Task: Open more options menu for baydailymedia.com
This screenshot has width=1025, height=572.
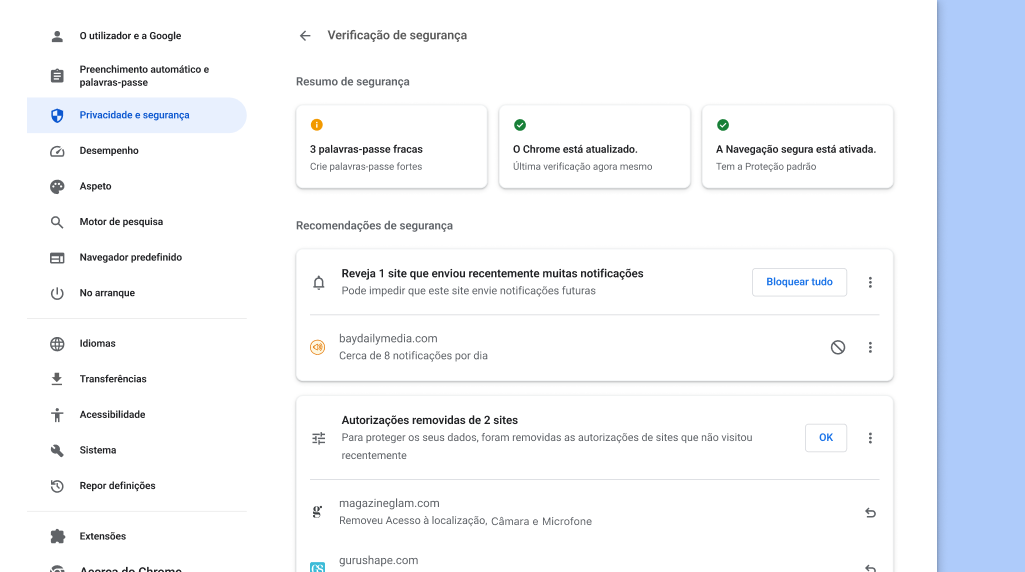Action: point(870,348)
